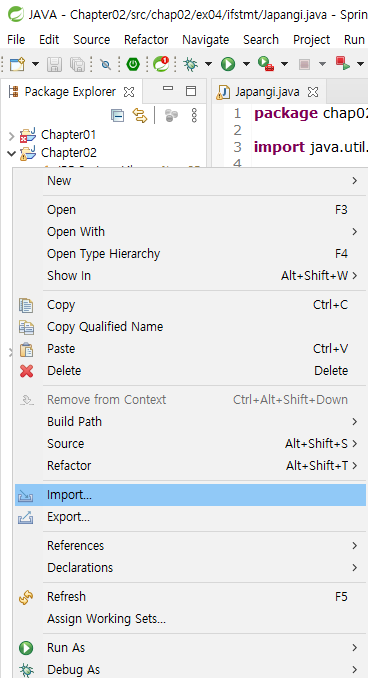Expand the Declarations submenu

pos(190,568)
